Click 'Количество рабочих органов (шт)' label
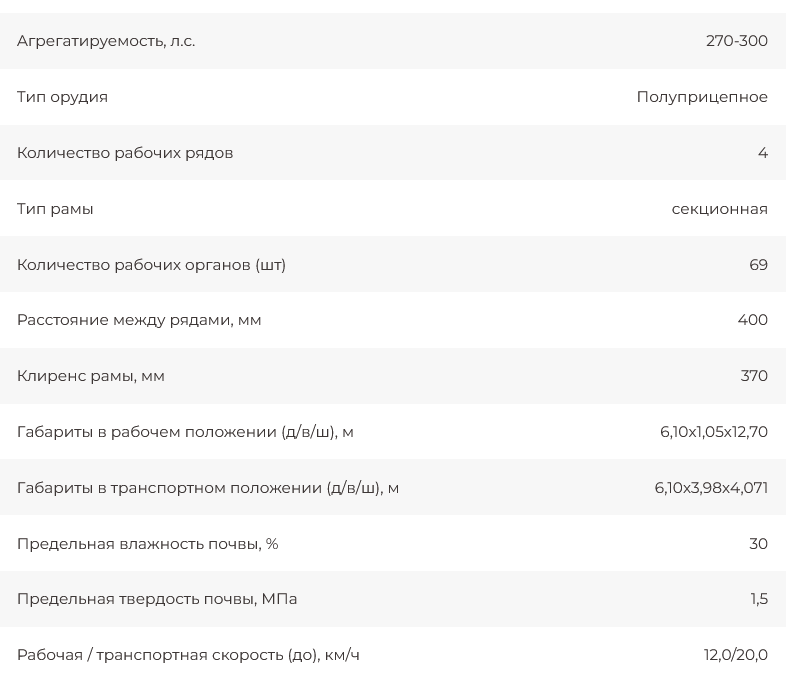 point(151,265)
